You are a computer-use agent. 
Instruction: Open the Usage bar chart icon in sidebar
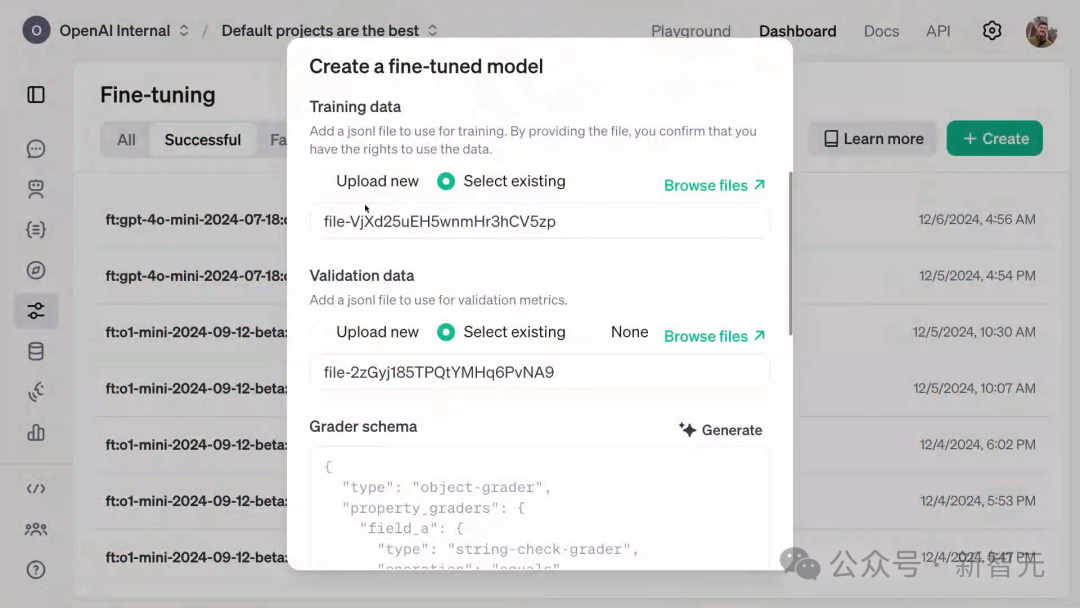(x=36, y=432)
